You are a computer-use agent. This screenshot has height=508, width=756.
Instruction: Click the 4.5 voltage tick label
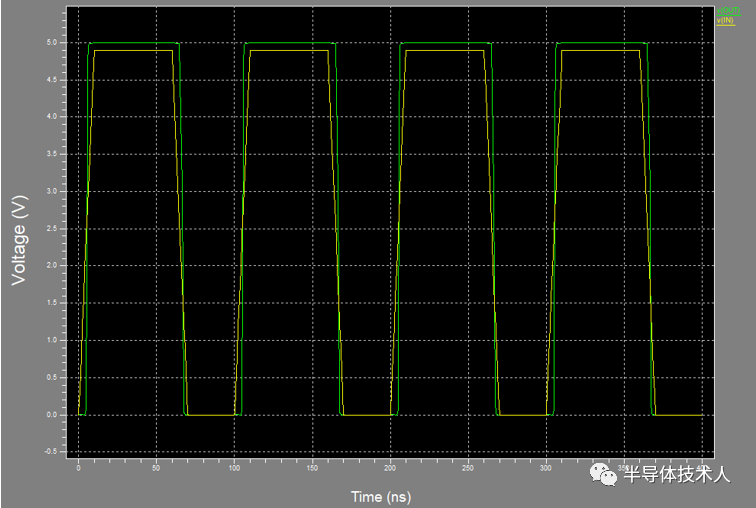(x=52, y=80)
